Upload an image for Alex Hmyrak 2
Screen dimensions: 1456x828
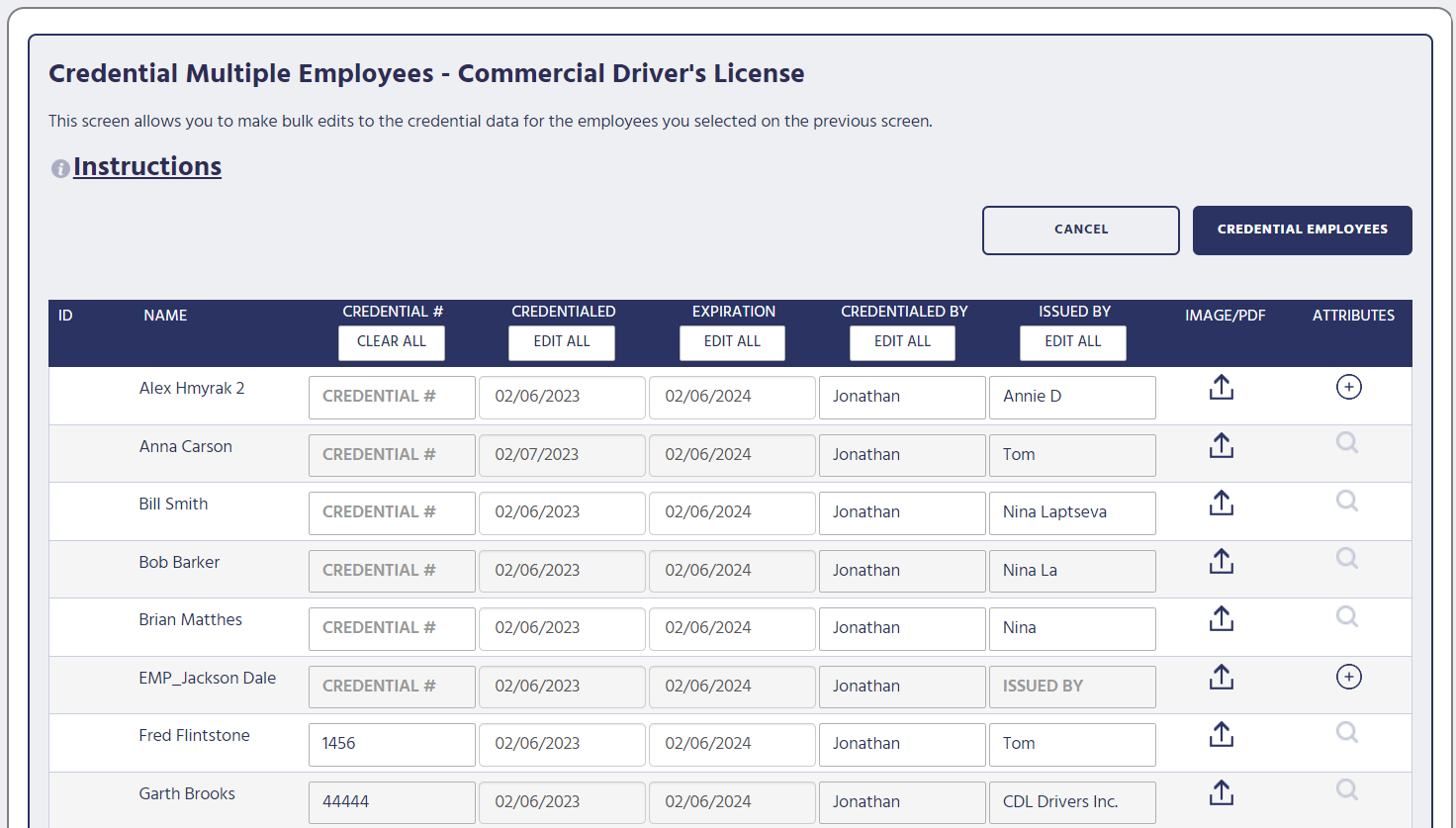1221,388
